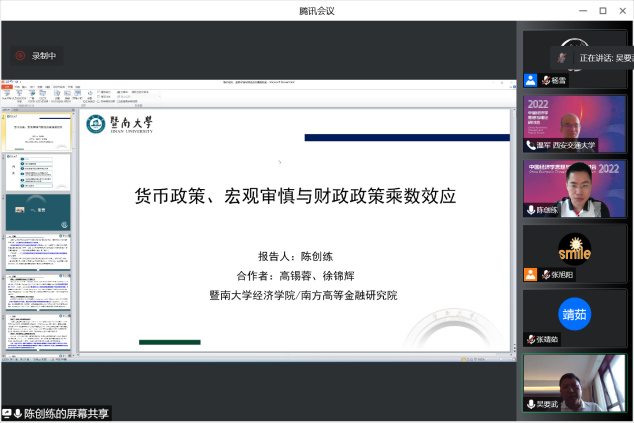Screen dimensions: 634x423
Task: Click the orange host icon beside 张旭阳
Action: pyautogui.click(x=531, y=274)
